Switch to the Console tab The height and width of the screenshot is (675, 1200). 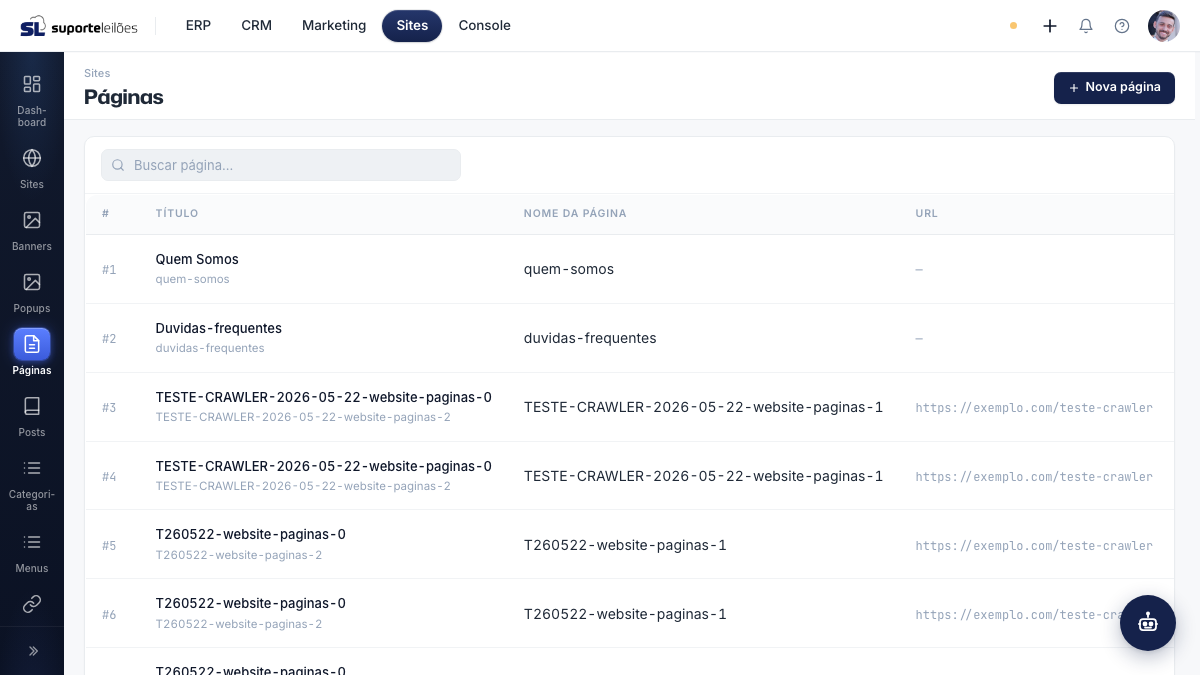tap(485, 26)
